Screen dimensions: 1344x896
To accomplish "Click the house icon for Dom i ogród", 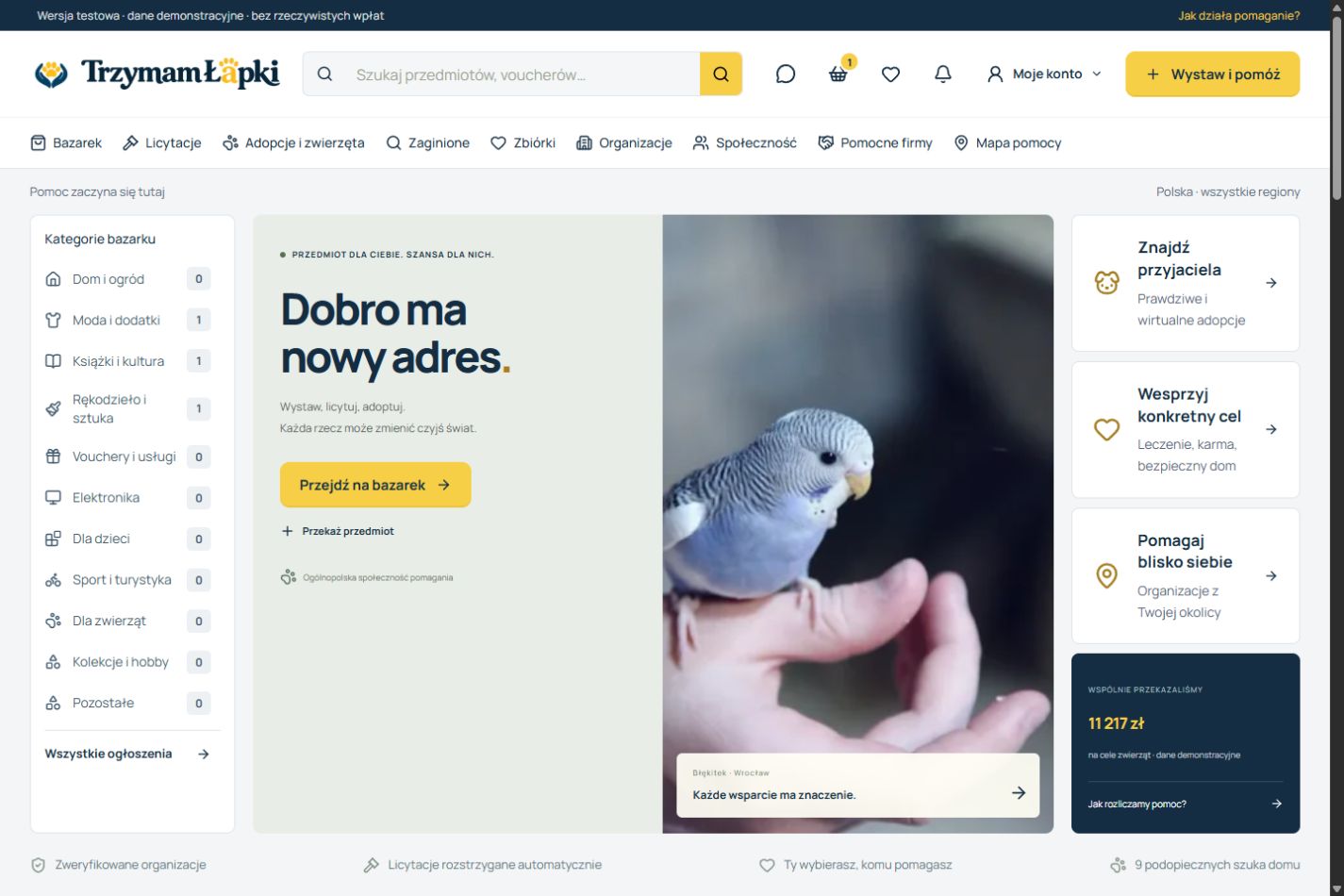I will click(x=53, y=279).
